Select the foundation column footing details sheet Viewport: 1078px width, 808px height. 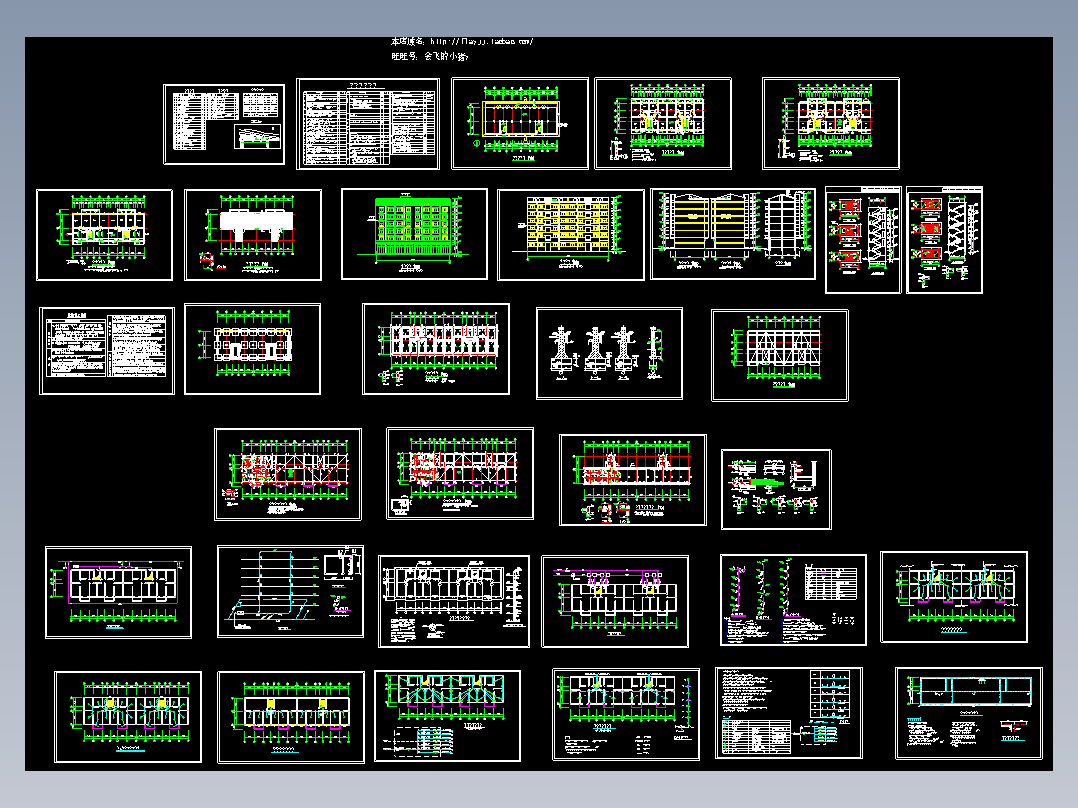pyautogui.click(x=609, y=353)
